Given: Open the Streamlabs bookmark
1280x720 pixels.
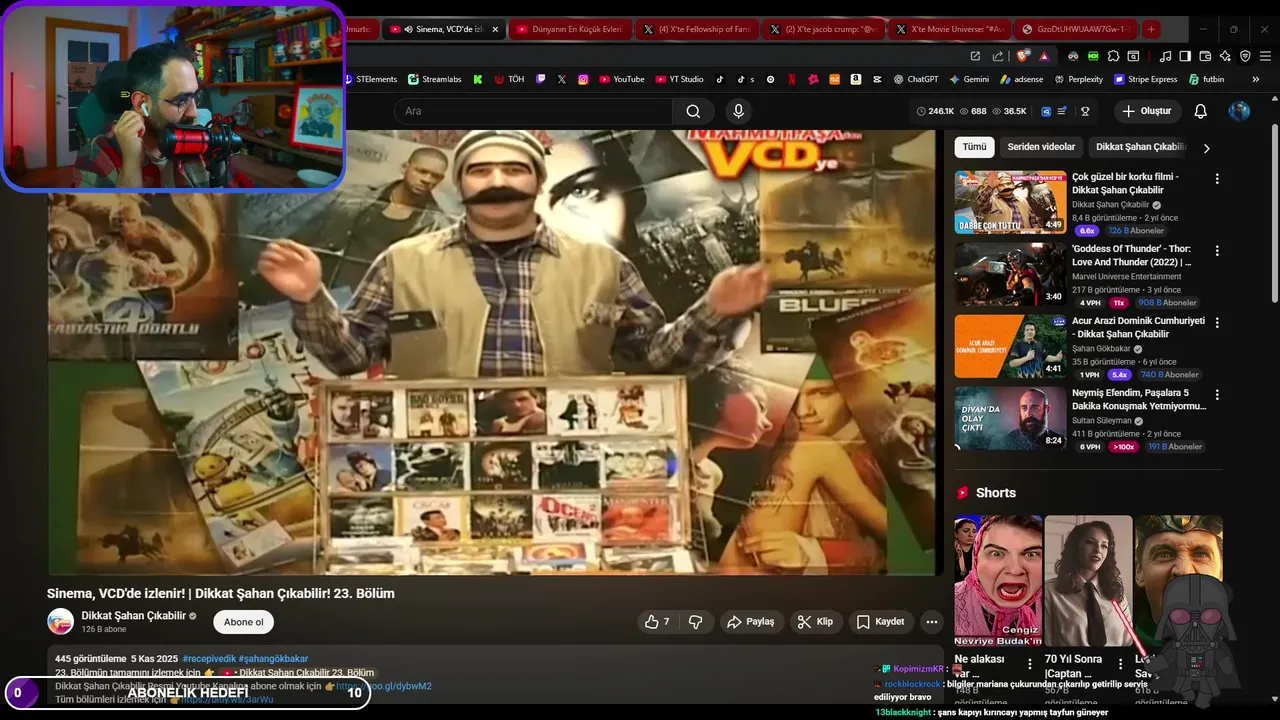Looking at the screenshot, I should click(x=434, y=79).
